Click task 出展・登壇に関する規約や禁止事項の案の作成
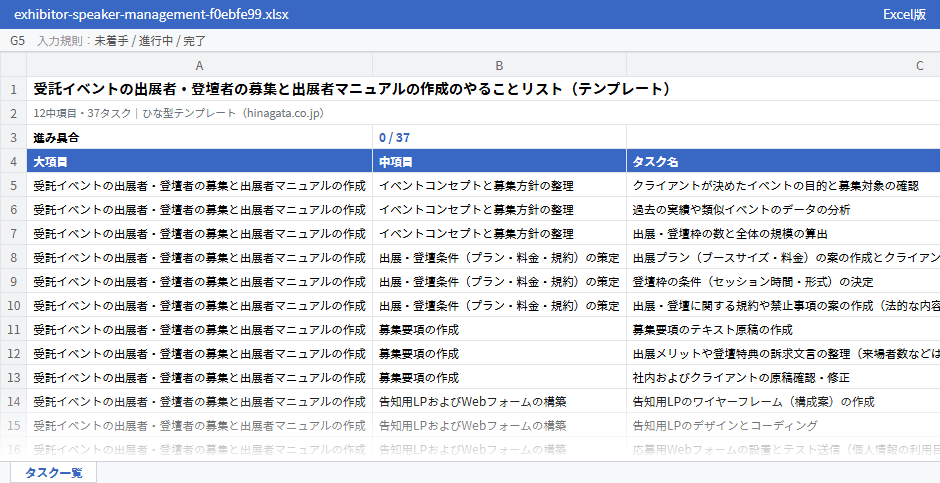Viewport: 940px width, 483px height. point(786,305)
